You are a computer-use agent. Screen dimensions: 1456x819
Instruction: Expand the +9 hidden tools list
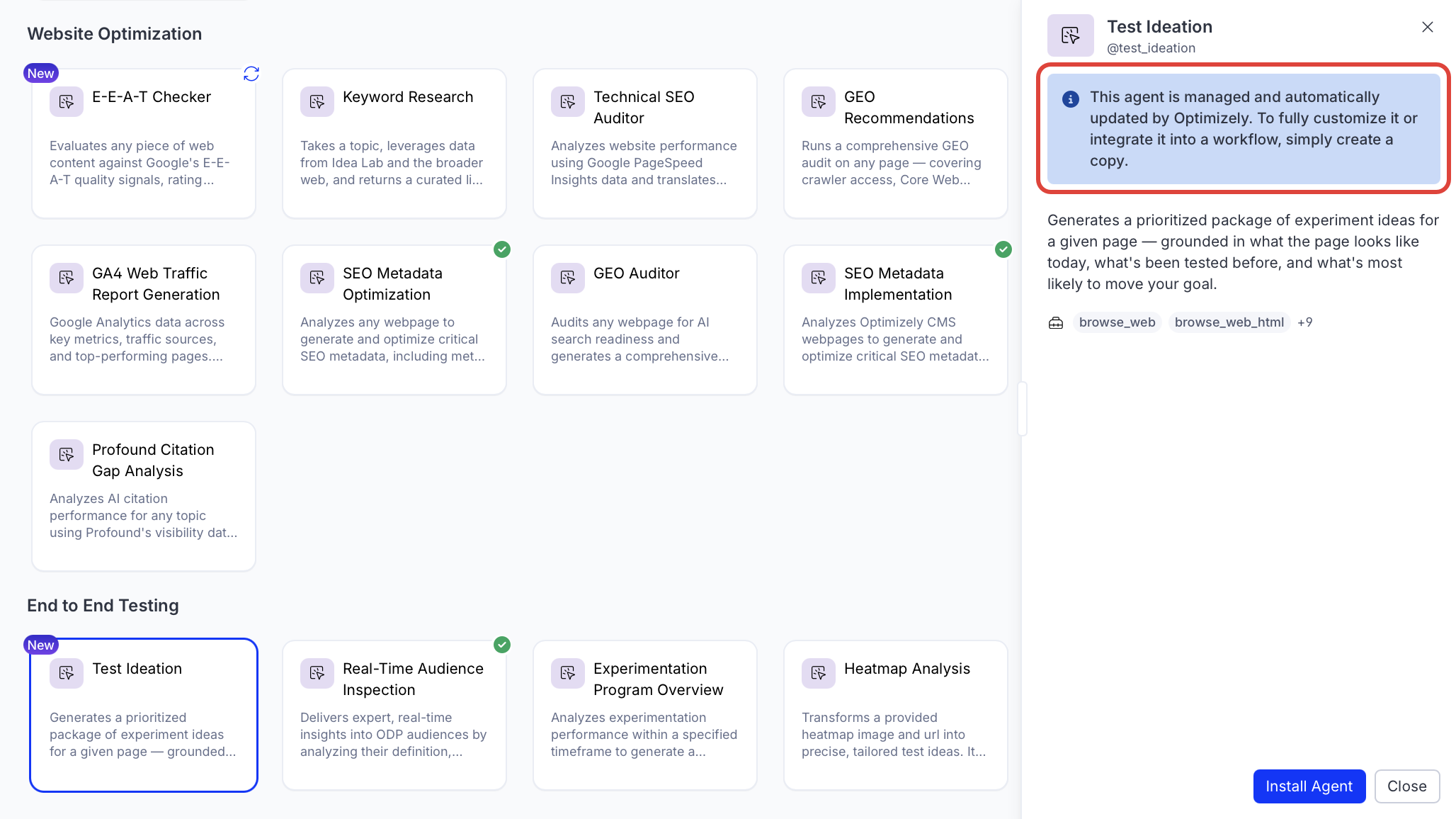pos(1306,322)
